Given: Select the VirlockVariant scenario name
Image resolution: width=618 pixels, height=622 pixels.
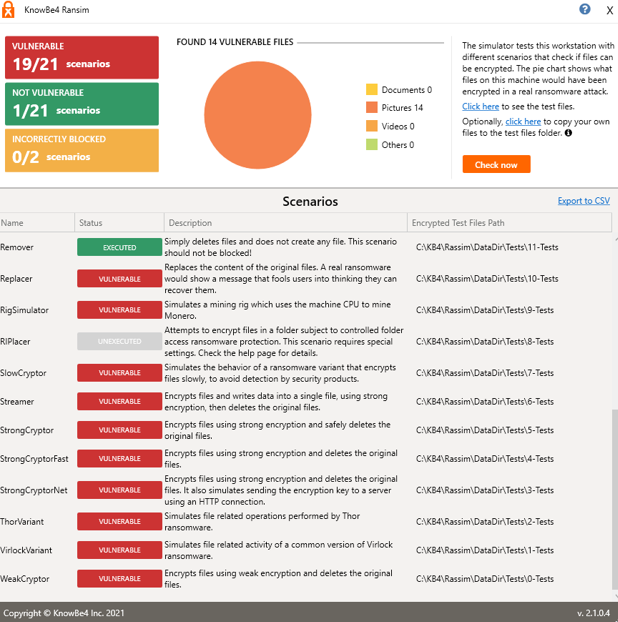Looking at the screenshot, I should (x=26, y=550).
